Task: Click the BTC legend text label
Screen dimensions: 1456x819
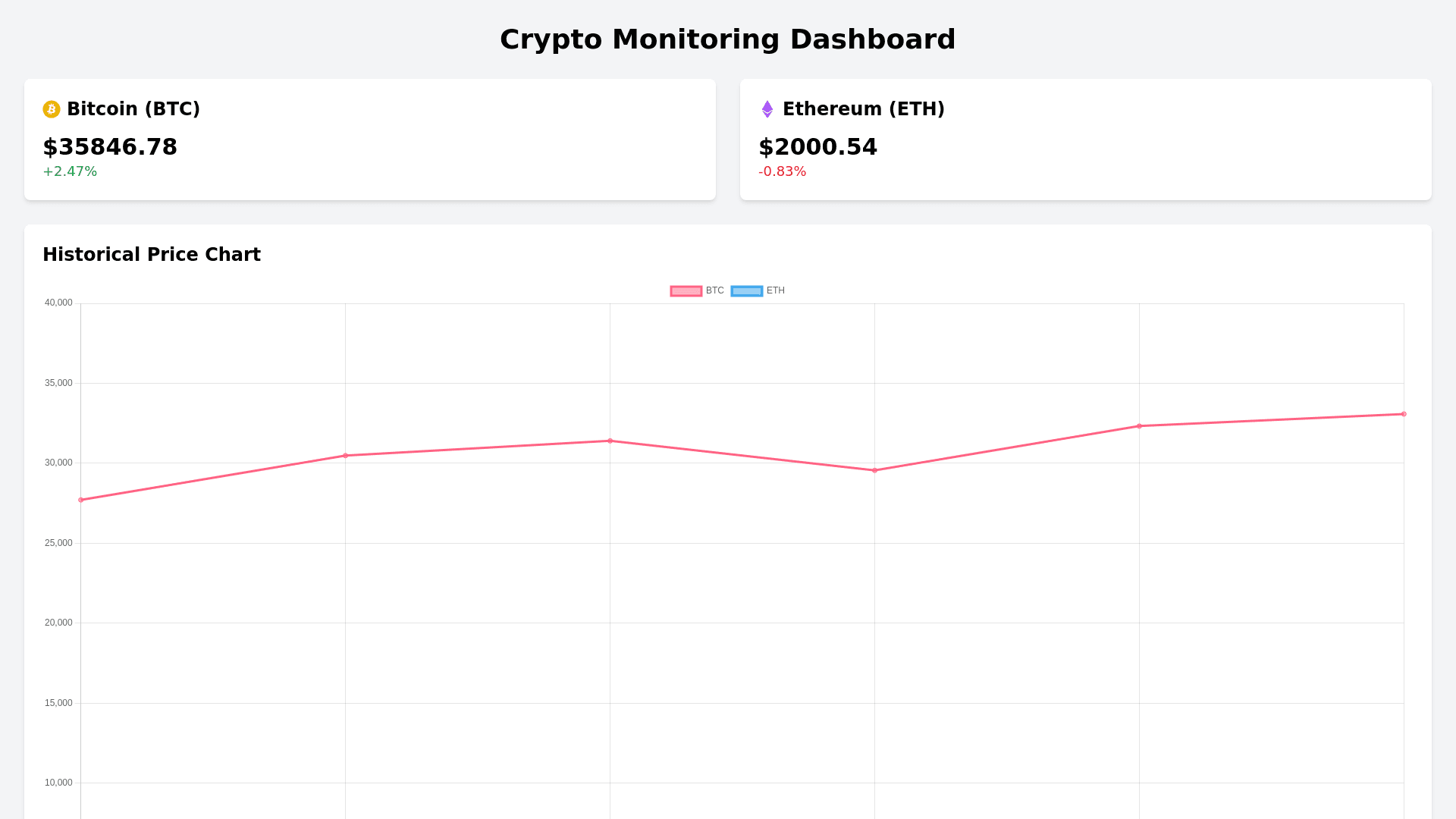Action: [714, 291]
